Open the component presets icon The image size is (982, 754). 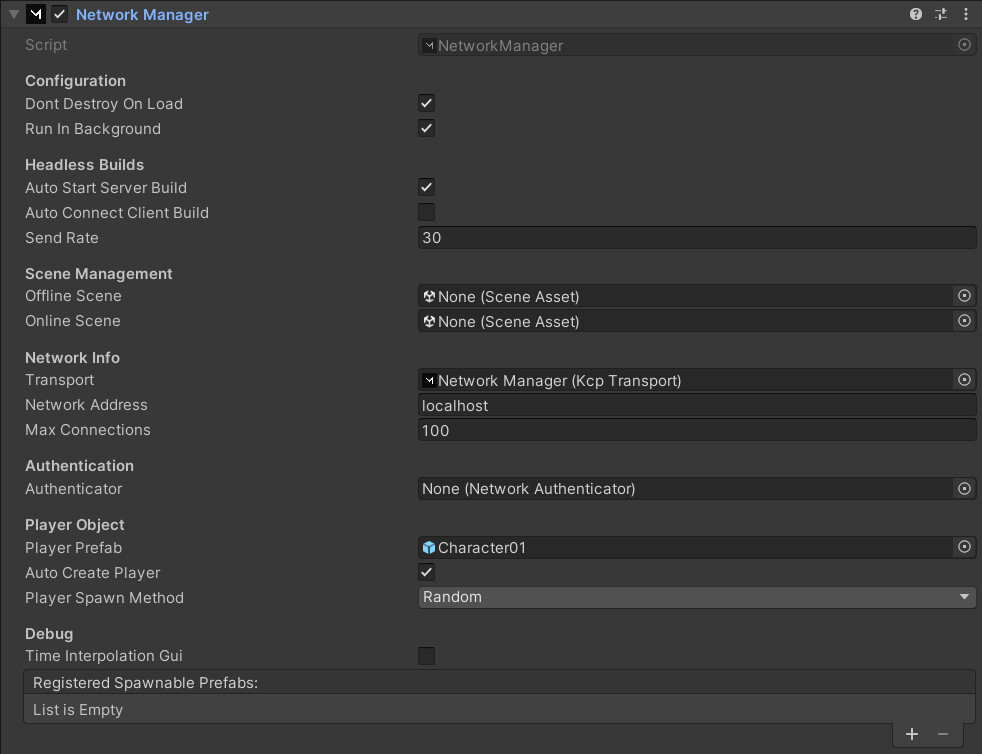coord(941,14)
